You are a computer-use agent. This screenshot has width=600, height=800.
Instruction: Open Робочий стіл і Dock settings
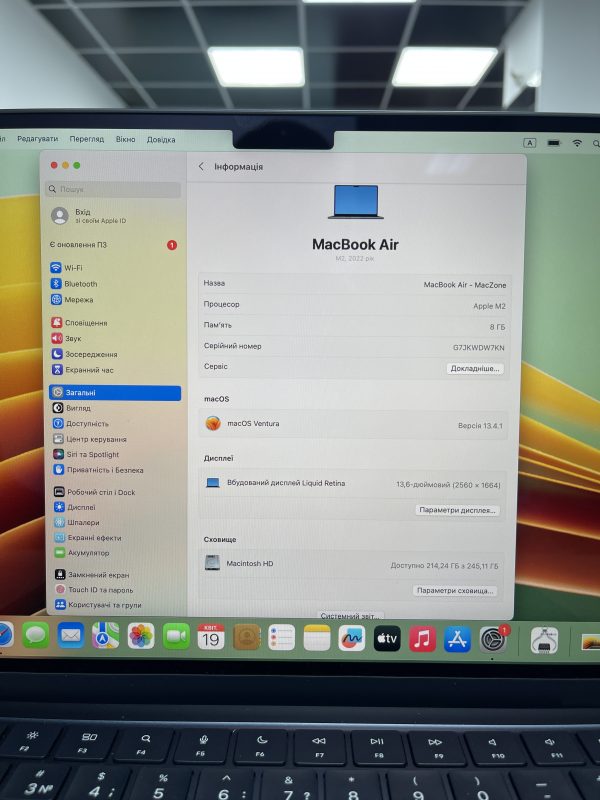[x=94, y=492]
